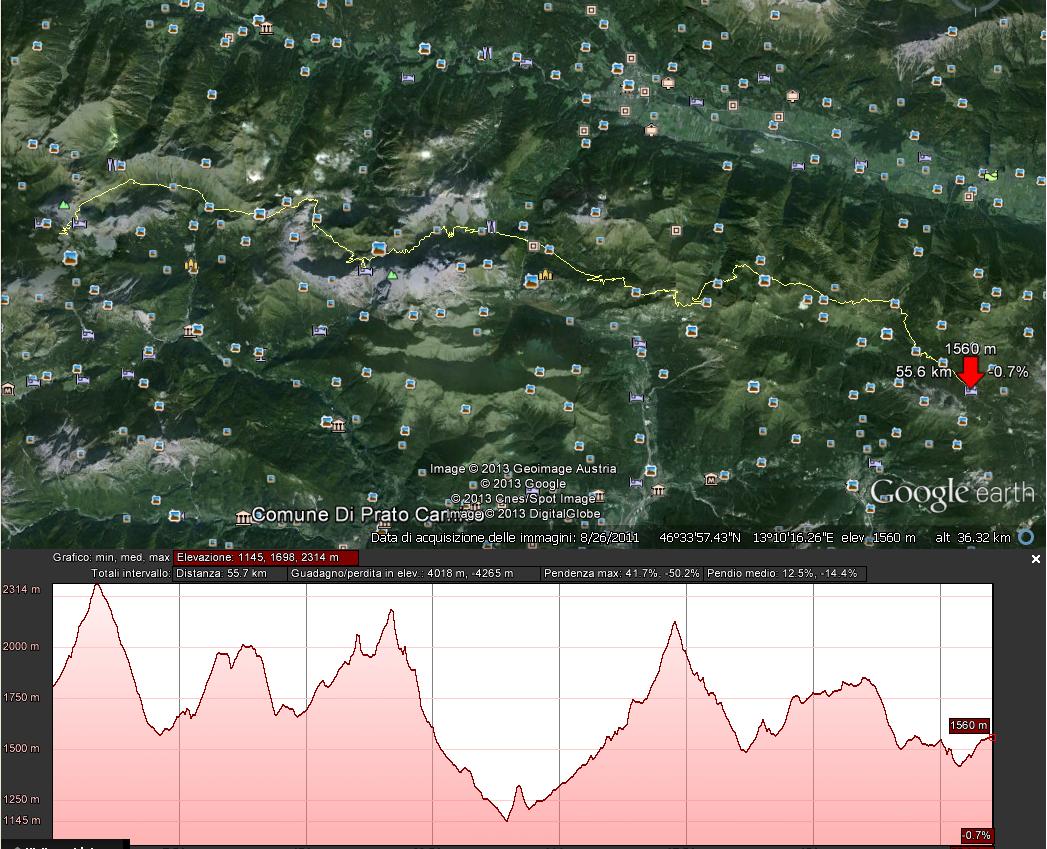Screen dimensions: 1047x849
Task: Click the streaming status ring beside altitude readout
Action: pos(1027,537)
